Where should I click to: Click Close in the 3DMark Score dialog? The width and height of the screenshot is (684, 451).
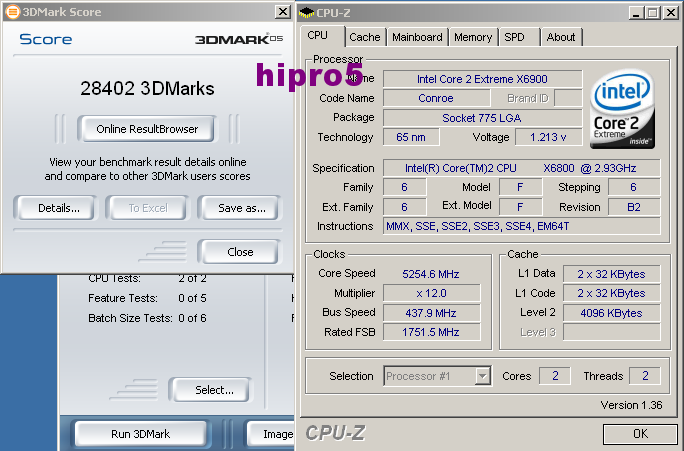pyautogui.click(x=240, y=252)
